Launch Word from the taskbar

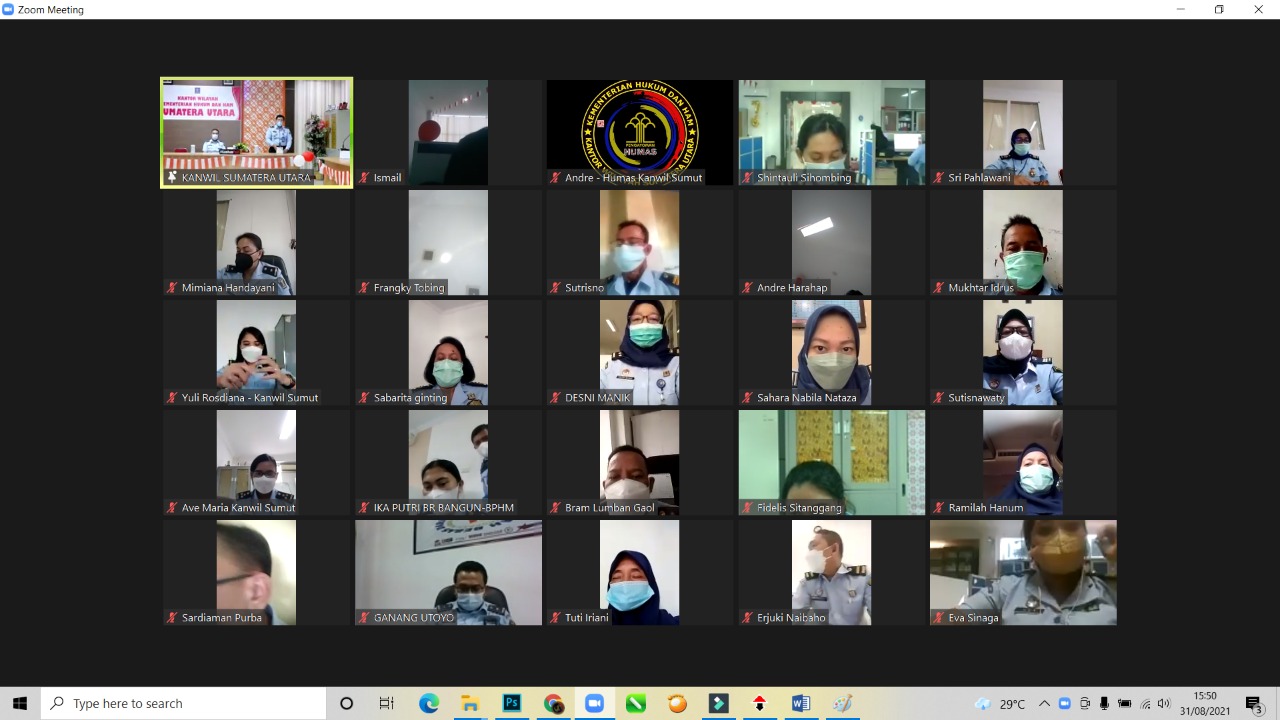[x=800, y=703]
